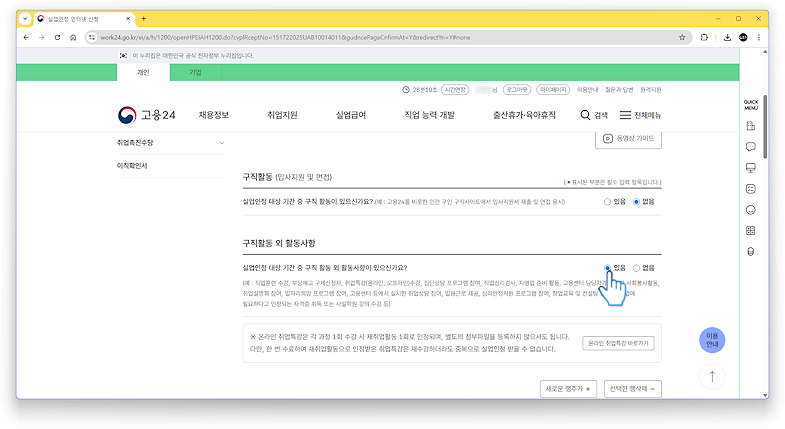Open the 실업급여 menu
The height and width of the screenshot is (429, 785).
(351, 115)
